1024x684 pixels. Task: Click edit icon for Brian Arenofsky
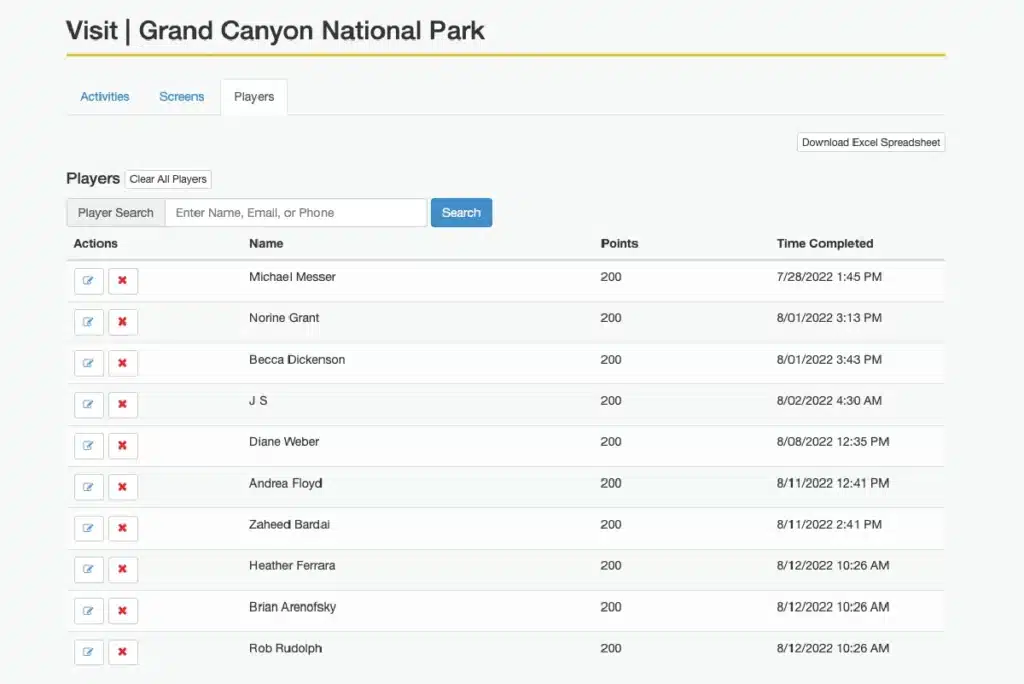88,611
